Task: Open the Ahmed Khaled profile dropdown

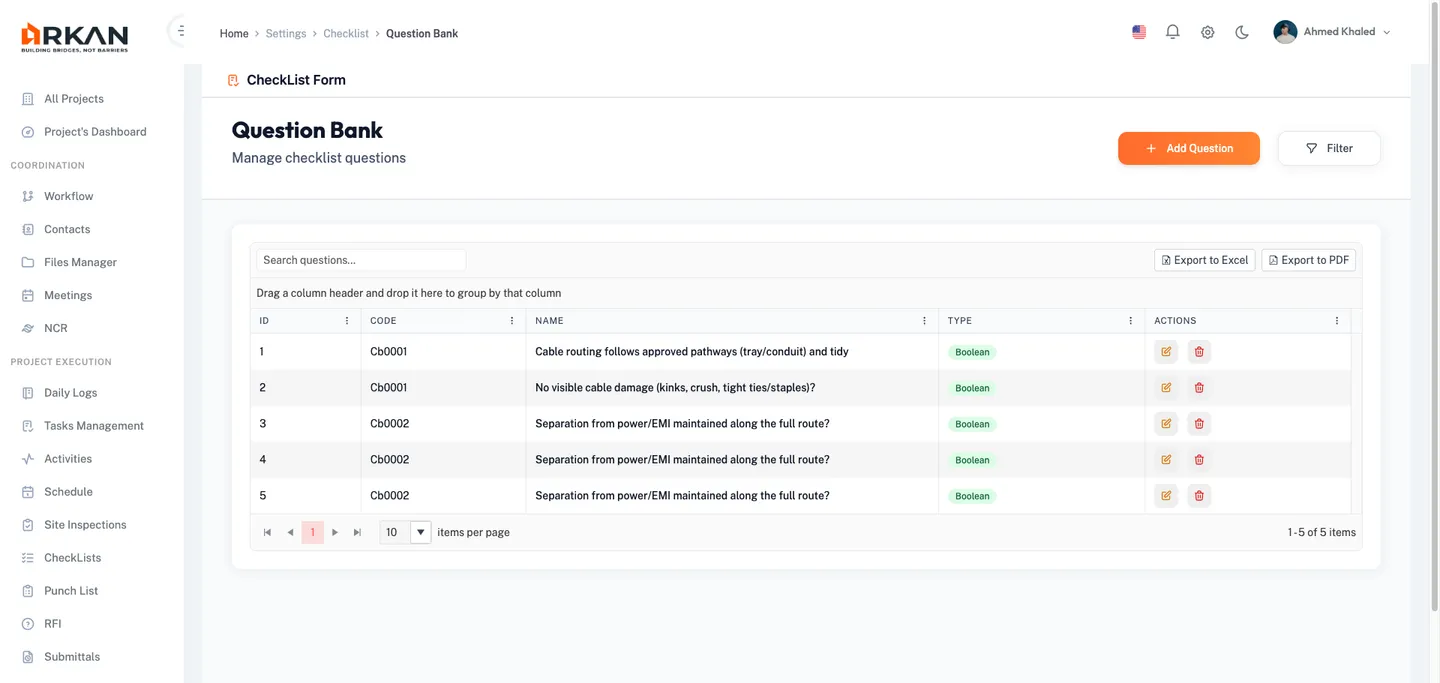Action: 1330,31
